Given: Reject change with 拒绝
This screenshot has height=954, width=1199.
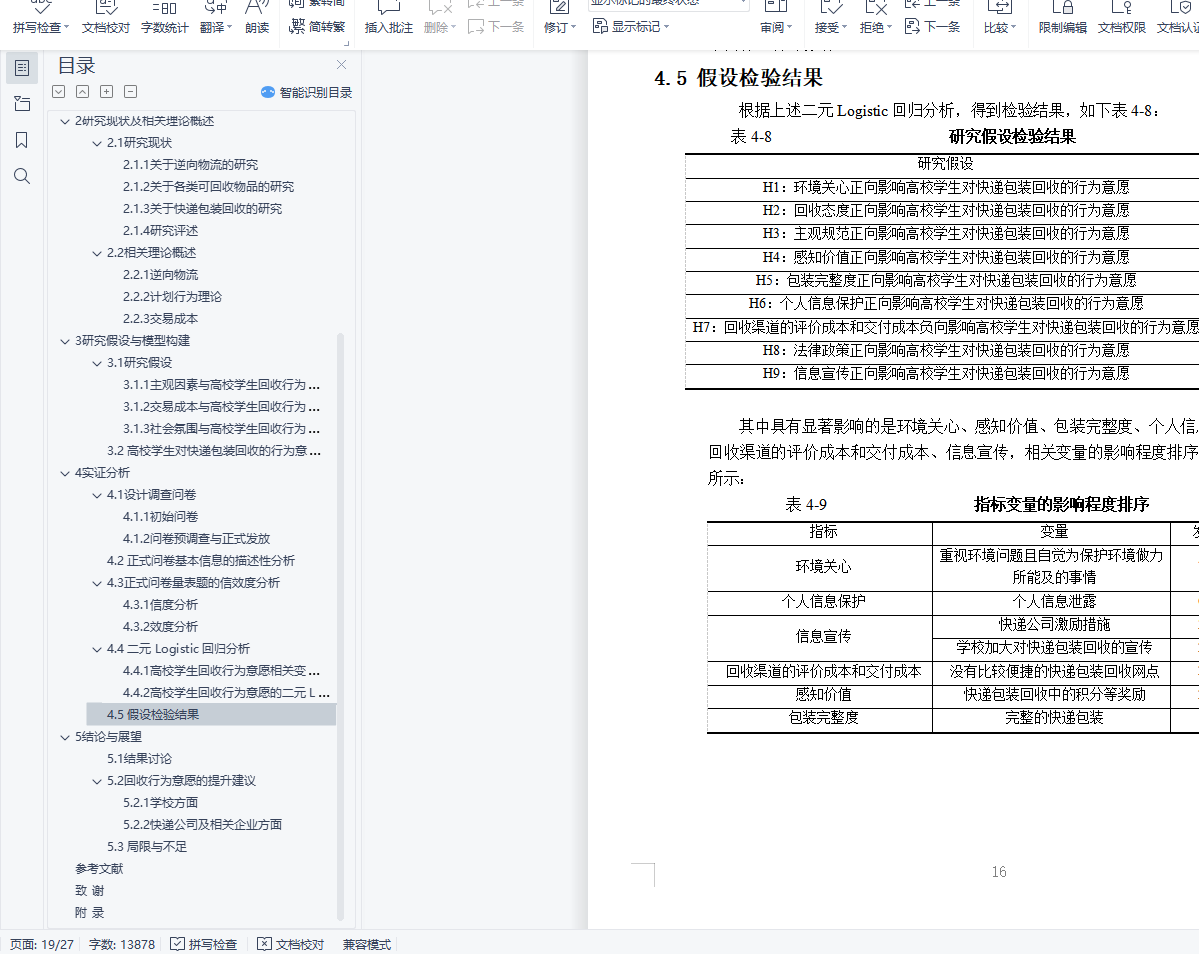Looking at the screenshot, I should 875,18.
